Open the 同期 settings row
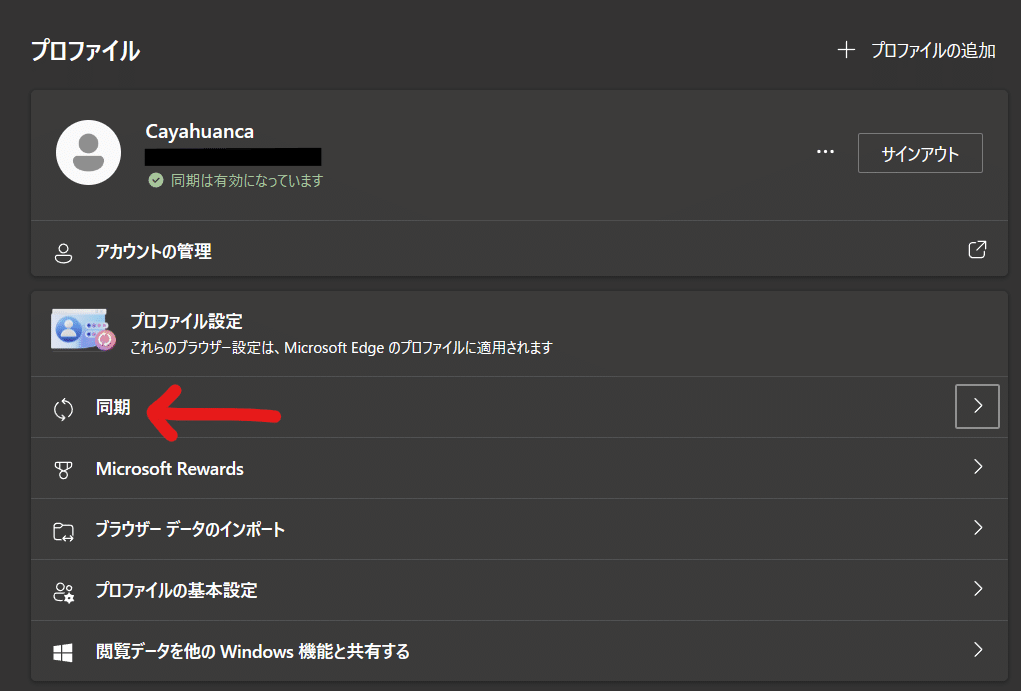Screen dimensions: 1021x691 coord(520,407)
